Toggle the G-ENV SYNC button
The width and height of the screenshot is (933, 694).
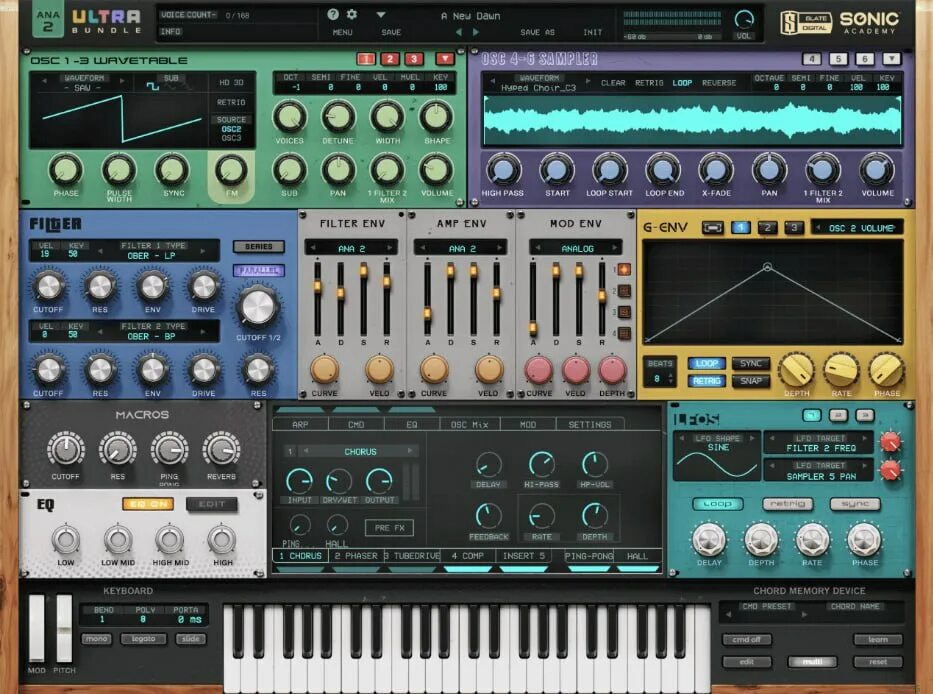[751, 363]
